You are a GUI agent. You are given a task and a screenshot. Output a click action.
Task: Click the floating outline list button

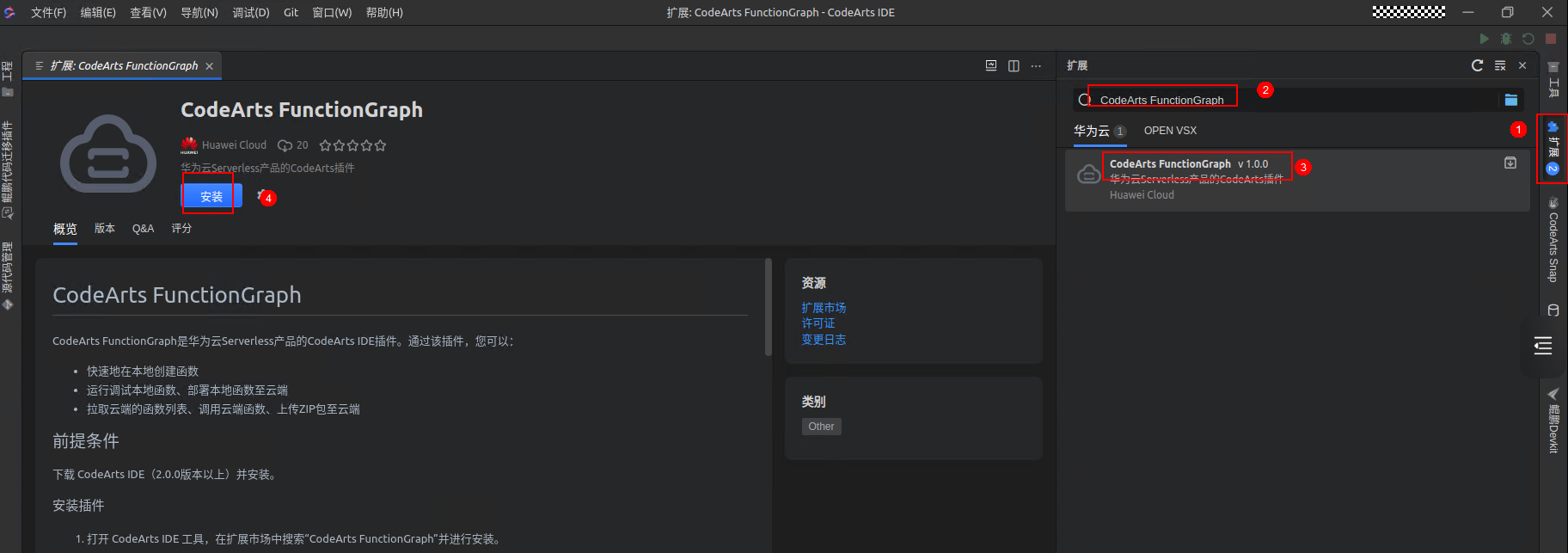[x=1543, y=346]
